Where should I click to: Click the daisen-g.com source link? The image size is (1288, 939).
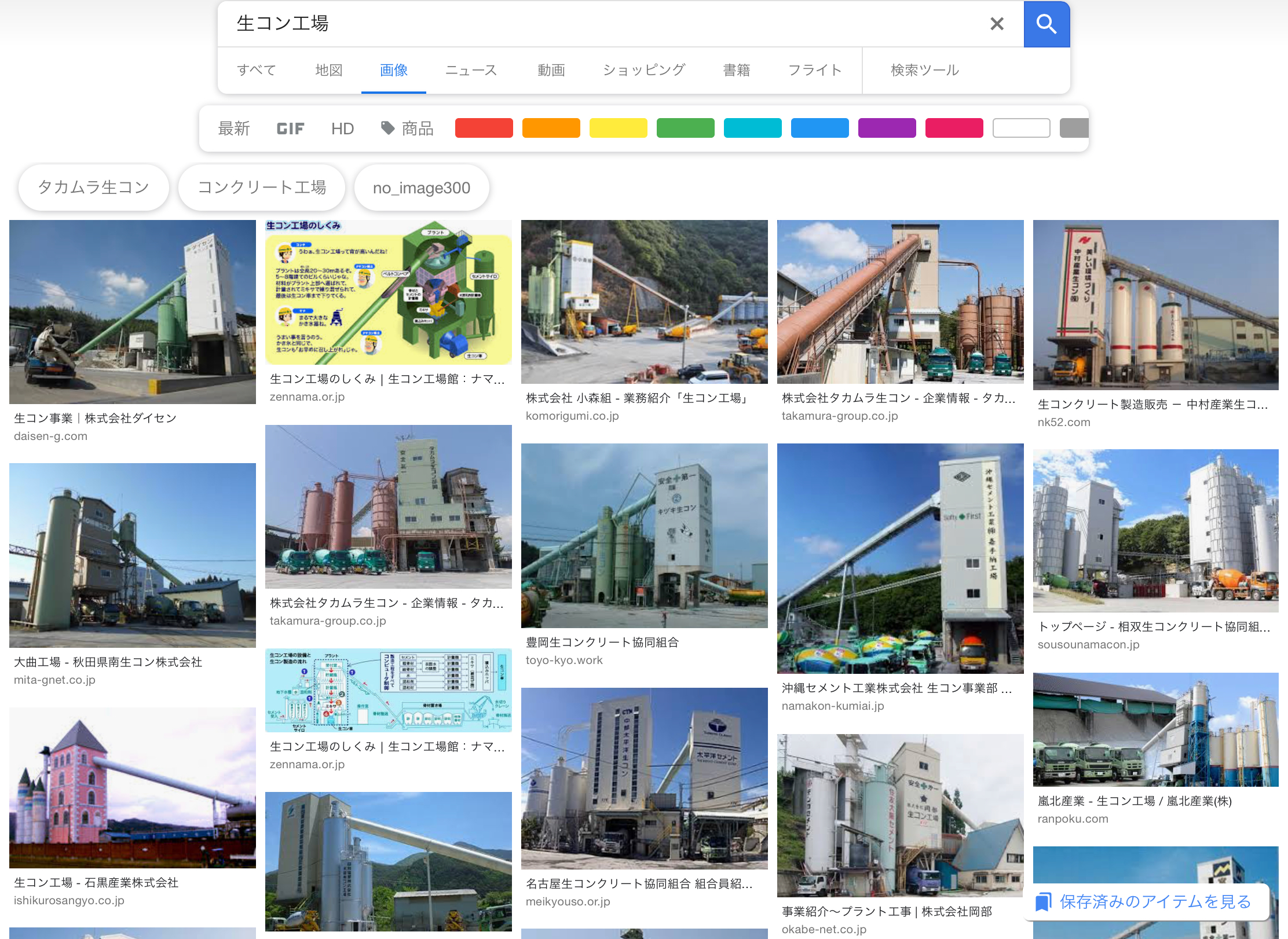(x=51, y=437)
